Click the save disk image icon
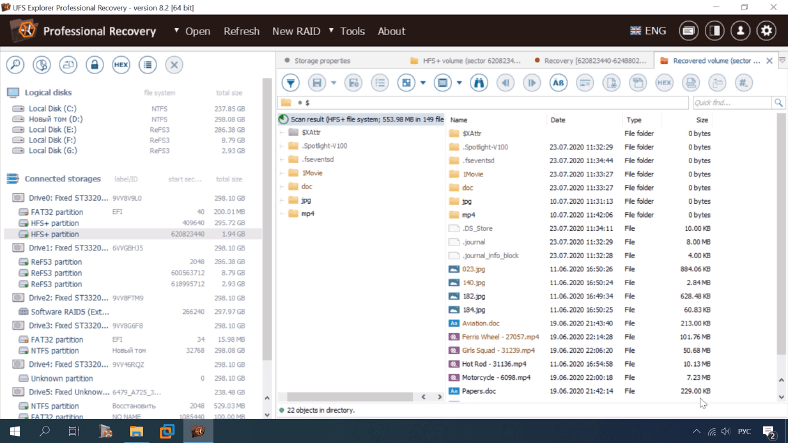The width and height of the screenshot is (788, 443). (x=68, y=65)
